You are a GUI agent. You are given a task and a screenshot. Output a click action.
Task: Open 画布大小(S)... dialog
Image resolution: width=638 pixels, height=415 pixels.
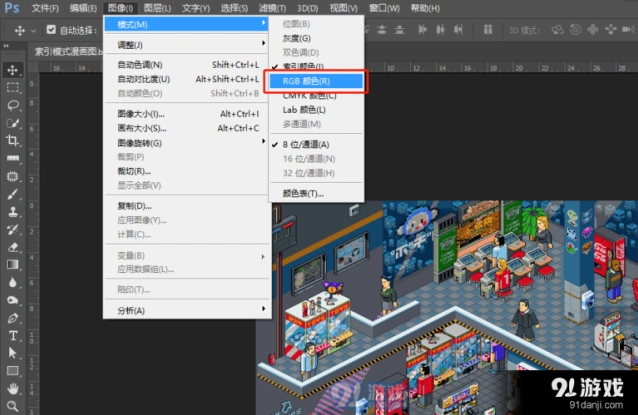coord(186,128)
